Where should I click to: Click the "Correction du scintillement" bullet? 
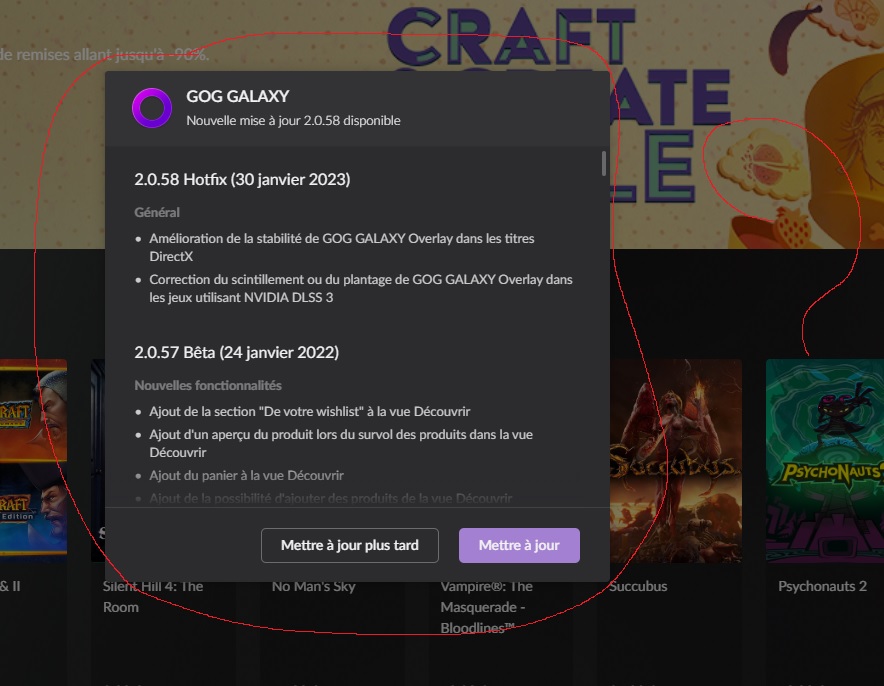(361, 288)
